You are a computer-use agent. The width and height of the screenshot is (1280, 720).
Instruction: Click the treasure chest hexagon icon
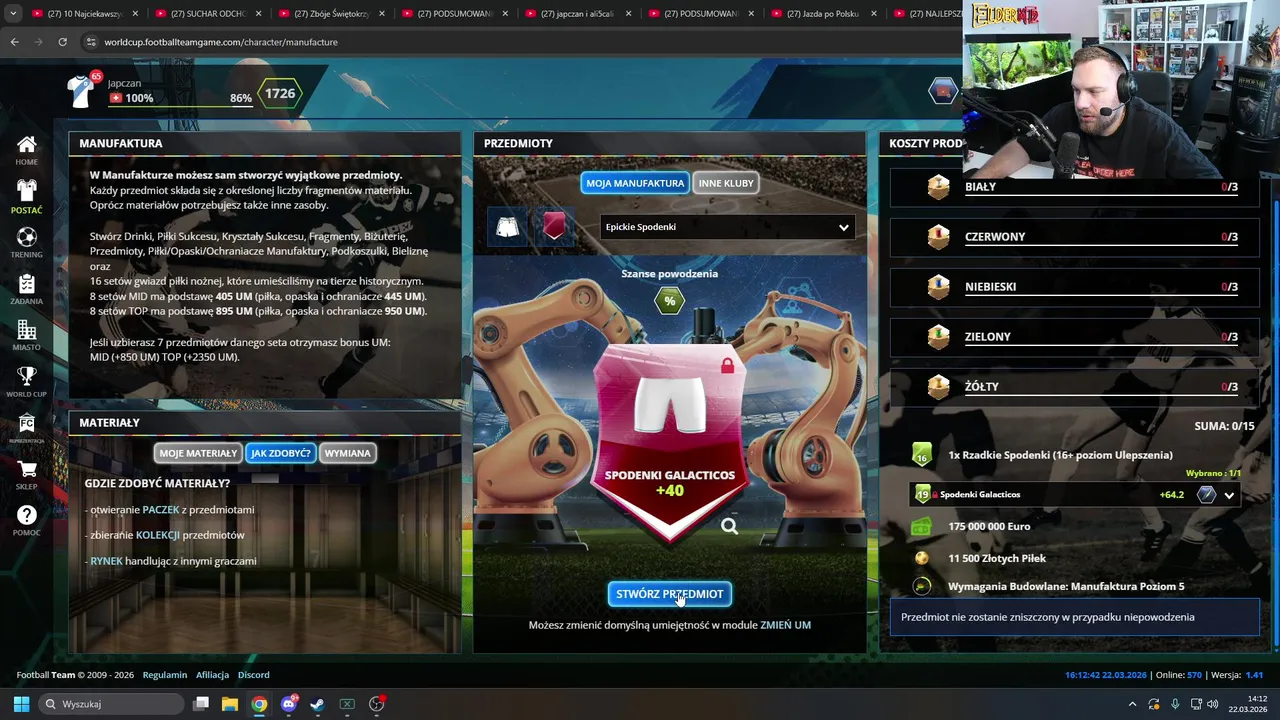pyautogui.click(x=943, y=91)
